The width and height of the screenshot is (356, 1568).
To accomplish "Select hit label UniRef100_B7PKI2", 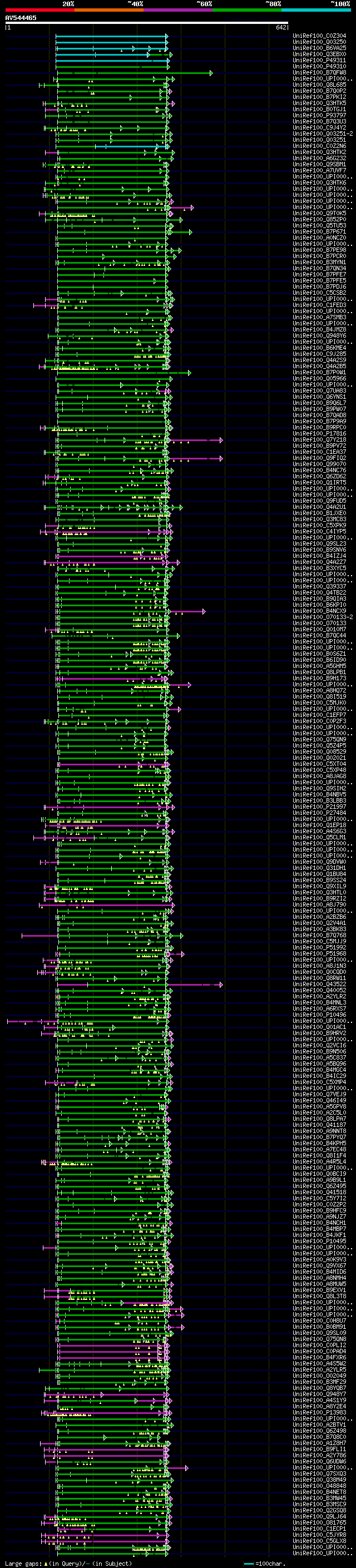I will pos(319,97).
